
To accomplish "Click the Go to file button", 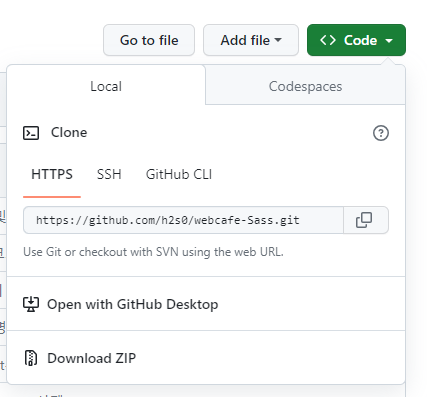I will click(149, 40).
